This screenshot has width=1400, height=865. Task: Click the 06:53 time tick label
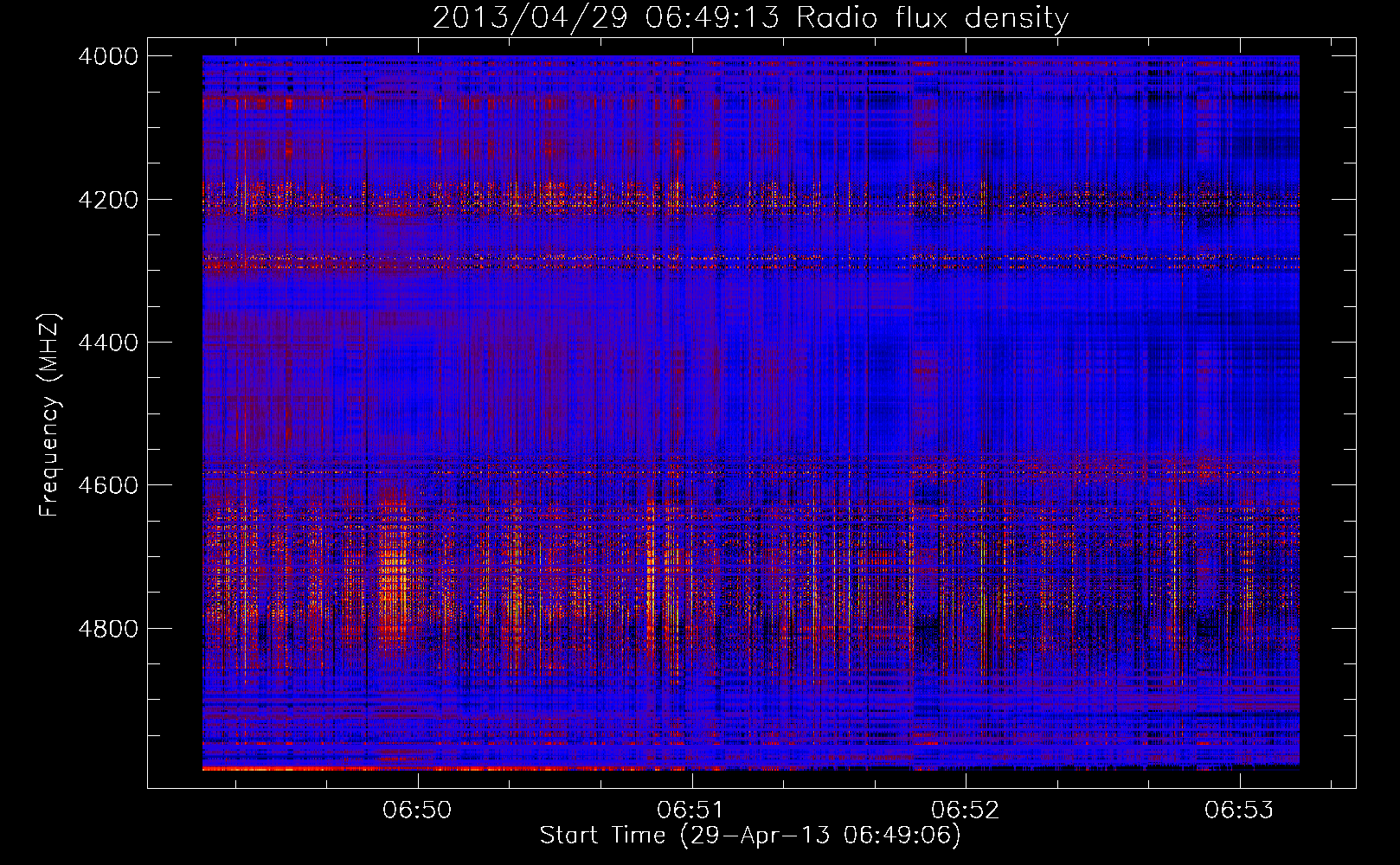point(1239,810)
